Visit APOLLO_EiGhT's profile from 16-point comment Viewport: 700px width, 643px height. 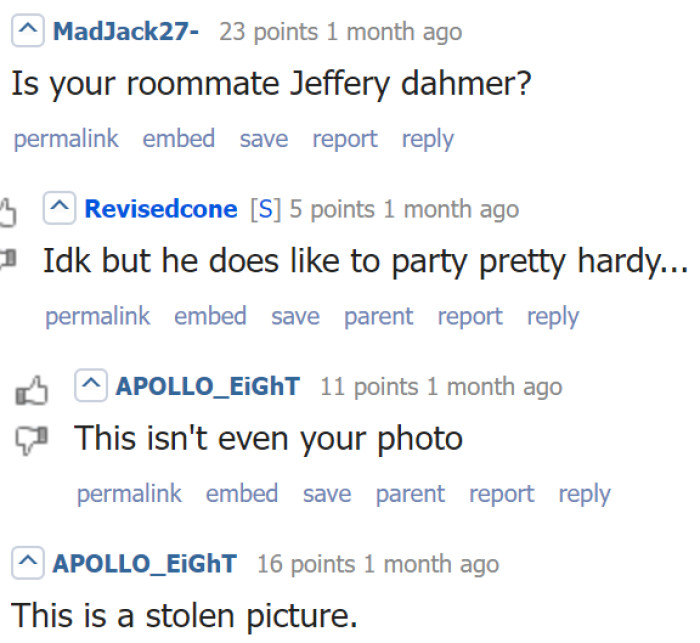point(144,563)
